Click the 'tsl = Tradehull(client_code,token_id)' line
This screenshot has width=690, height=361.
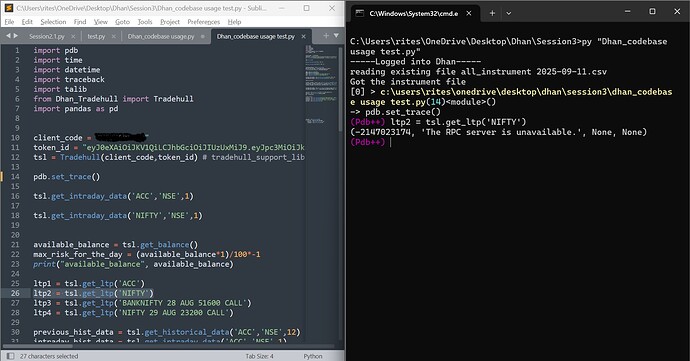(x=169, y=157)
